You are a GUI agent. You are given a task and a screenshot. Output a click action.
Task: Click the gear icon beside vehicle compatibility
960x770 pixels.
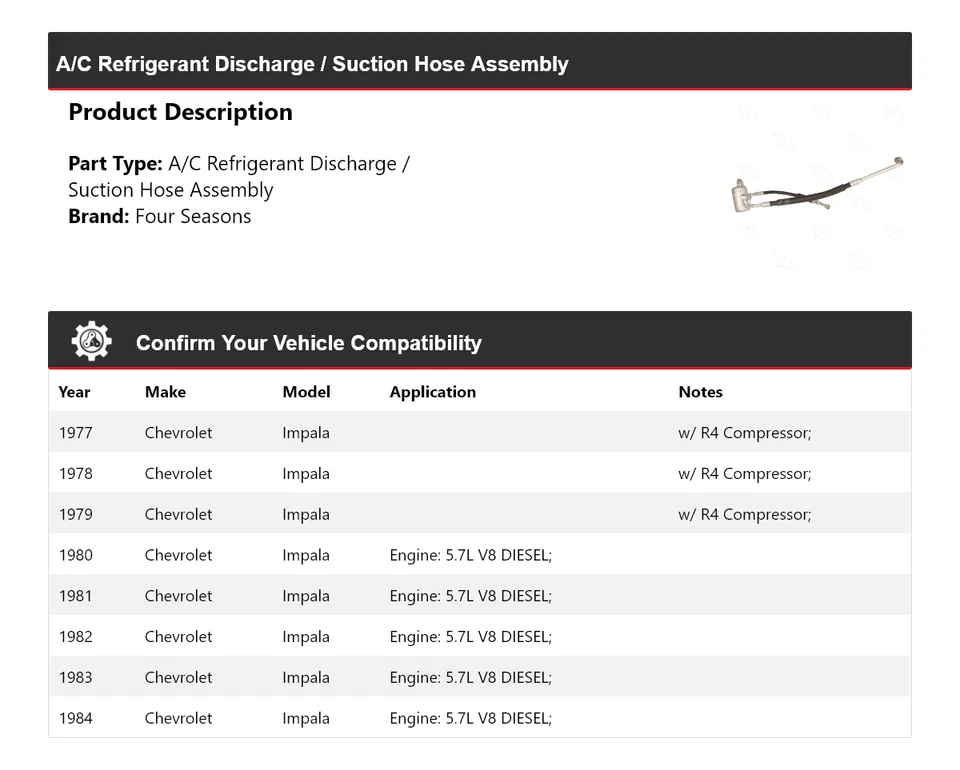click(x=91, y=342)
